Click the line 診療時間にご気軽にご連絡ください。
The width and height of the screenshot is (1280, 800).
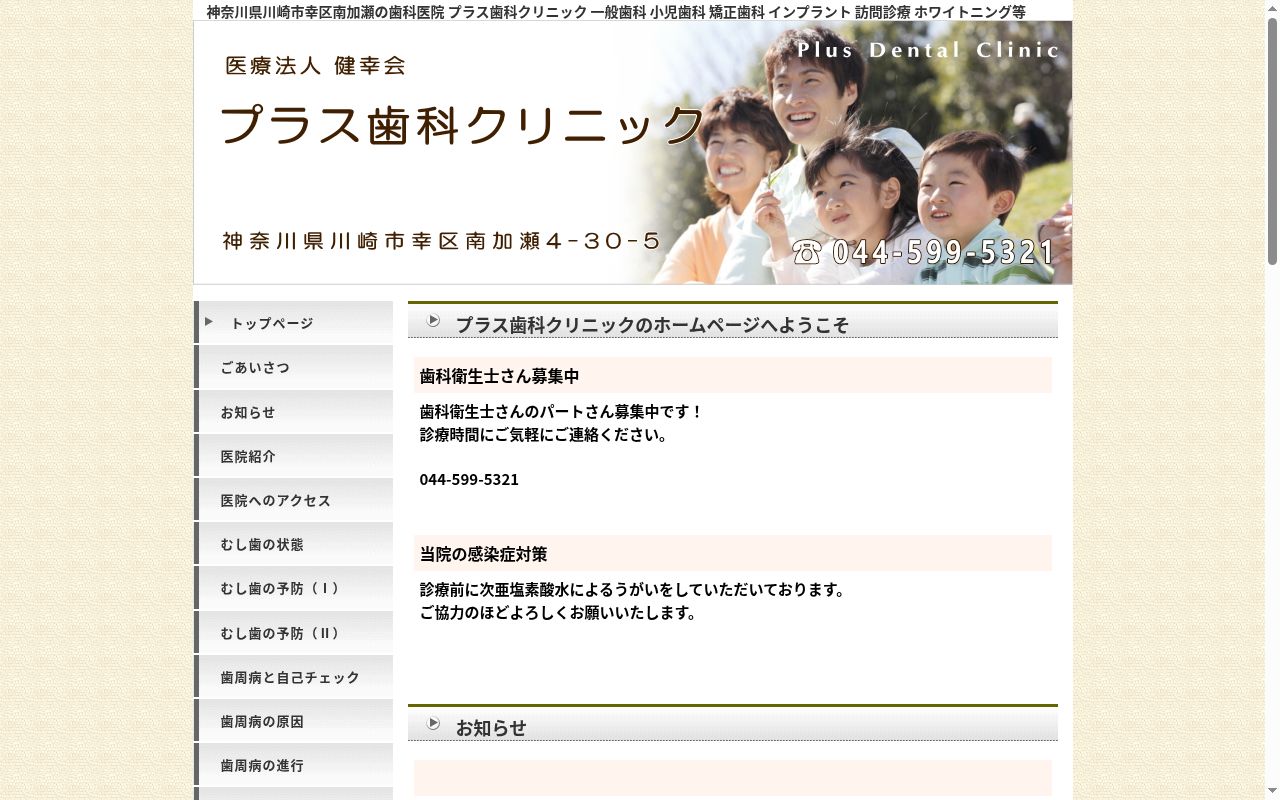click(x=544, y=435)
